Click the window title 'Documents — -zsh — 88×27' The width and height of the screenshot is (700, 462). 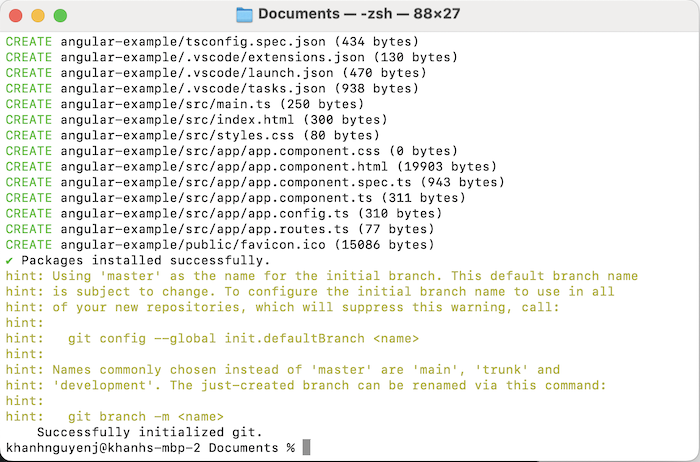(359, 14)
